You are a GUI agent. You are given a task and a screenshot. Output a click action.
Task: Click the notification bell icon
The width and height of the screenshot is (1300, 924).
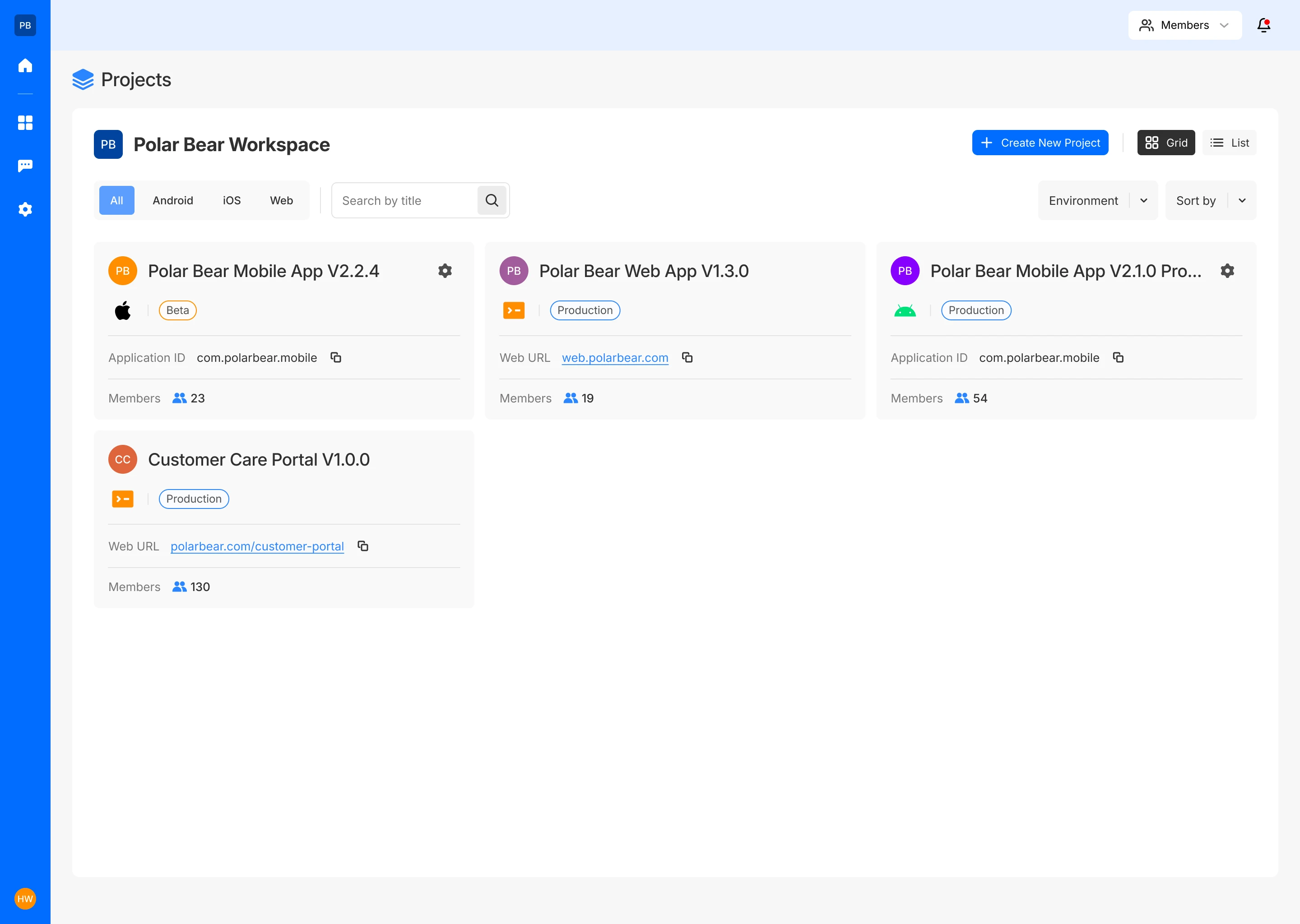pyautogui.click(x=1263, y=25)
